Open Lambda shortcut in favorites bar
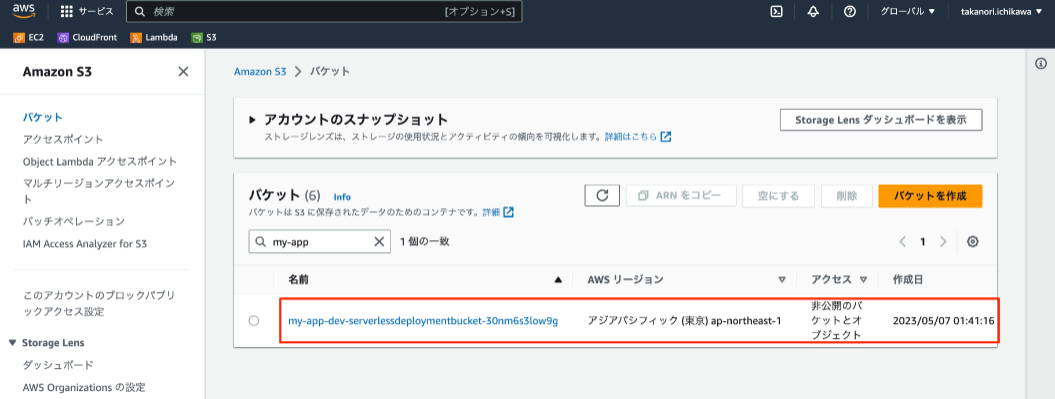 (x=154, y=38)
